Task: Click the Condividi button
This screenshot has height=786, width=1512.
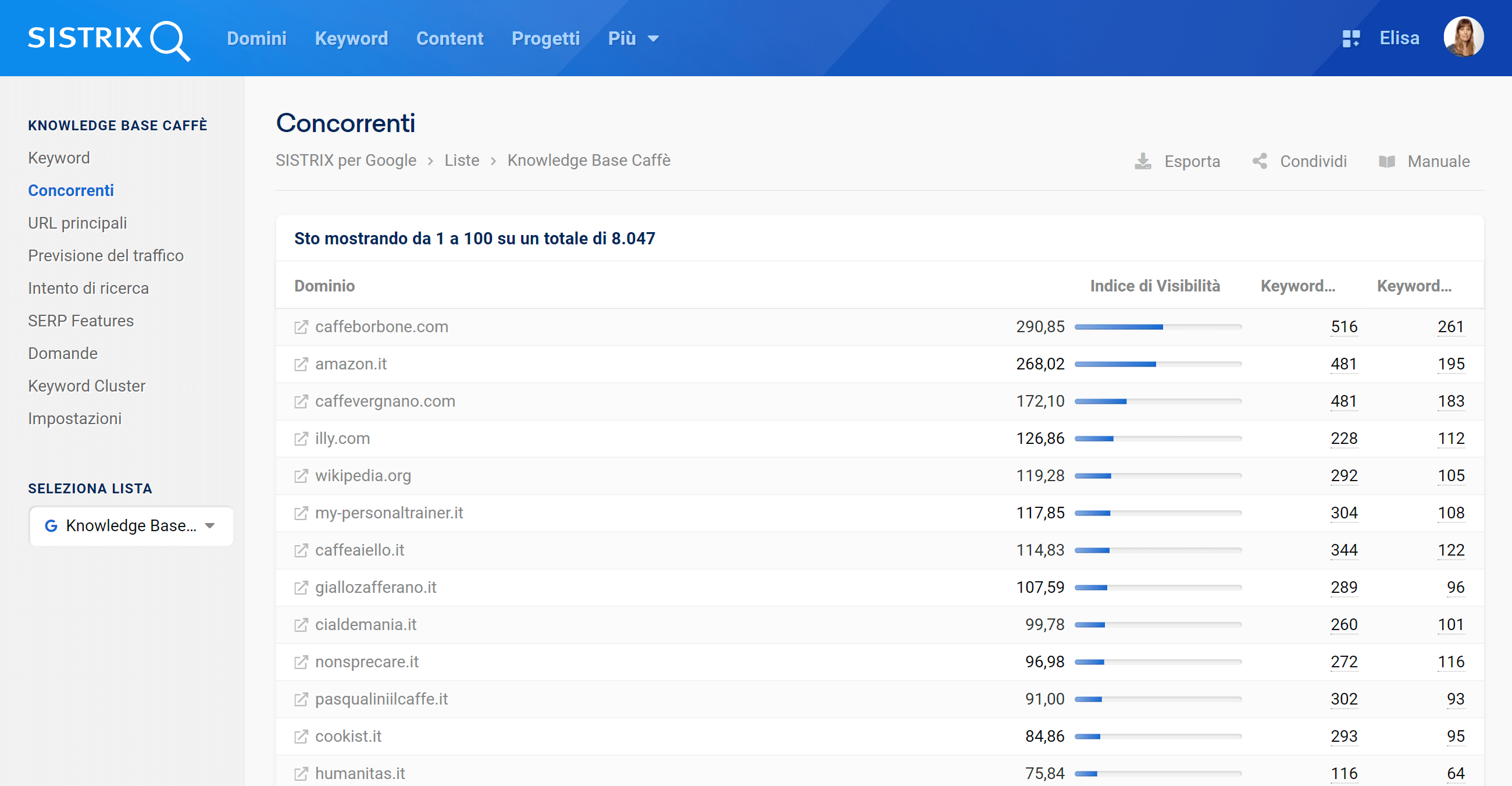Action: [1299, 161]
